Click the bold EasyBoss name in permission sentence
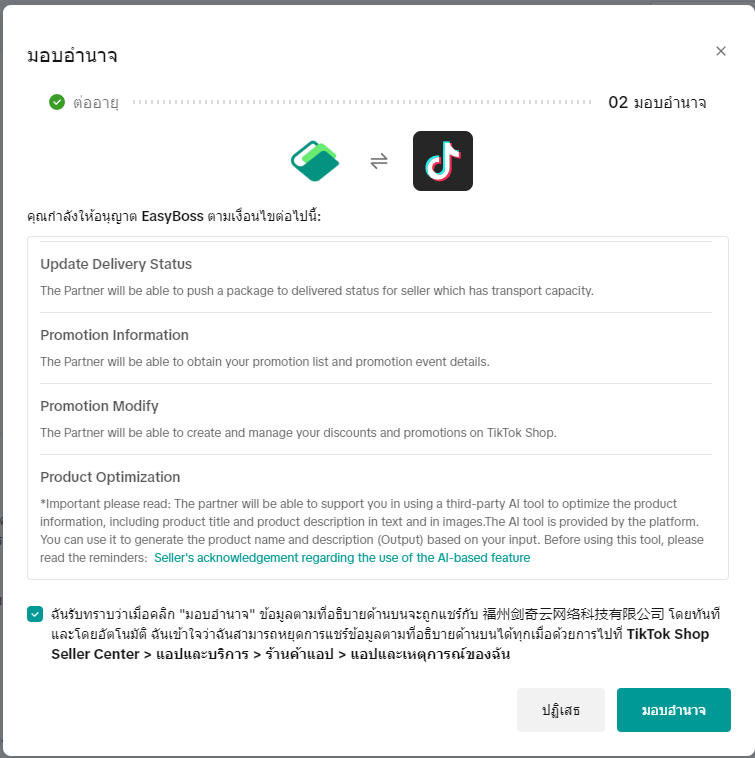Image resolution: width=755 pixels, height=758 pixels. point(173,215)
